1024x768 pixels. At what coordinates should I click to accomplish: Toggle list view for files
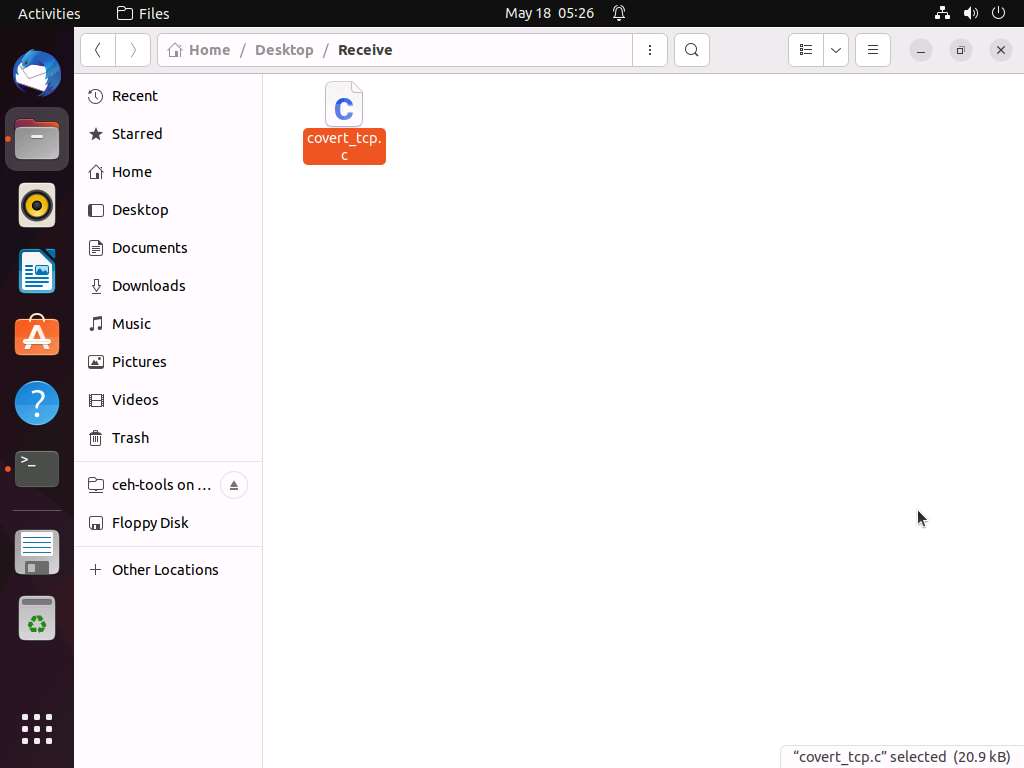(x=806, y=50)
